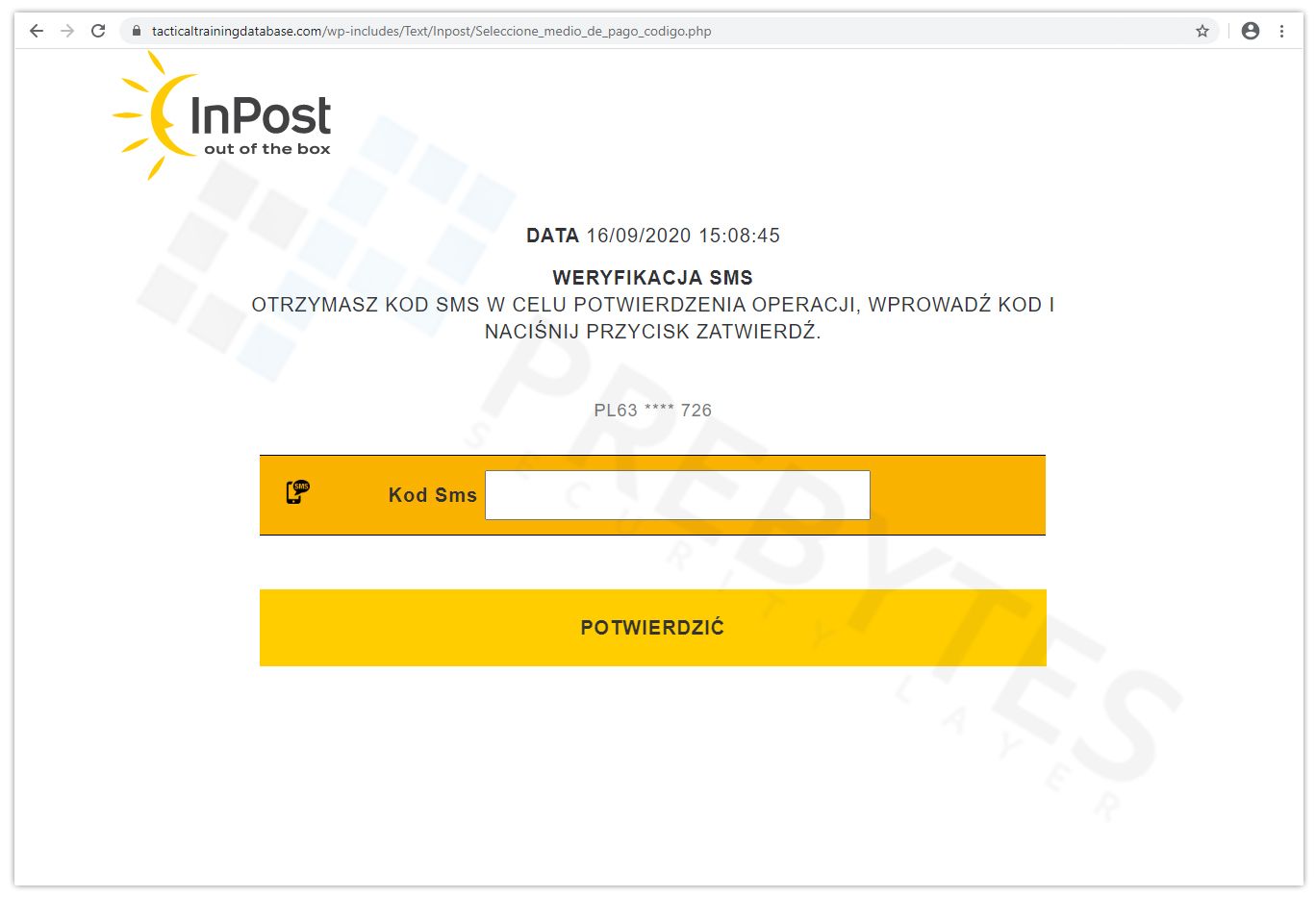Click the browser forward arrow

(67, 31)
